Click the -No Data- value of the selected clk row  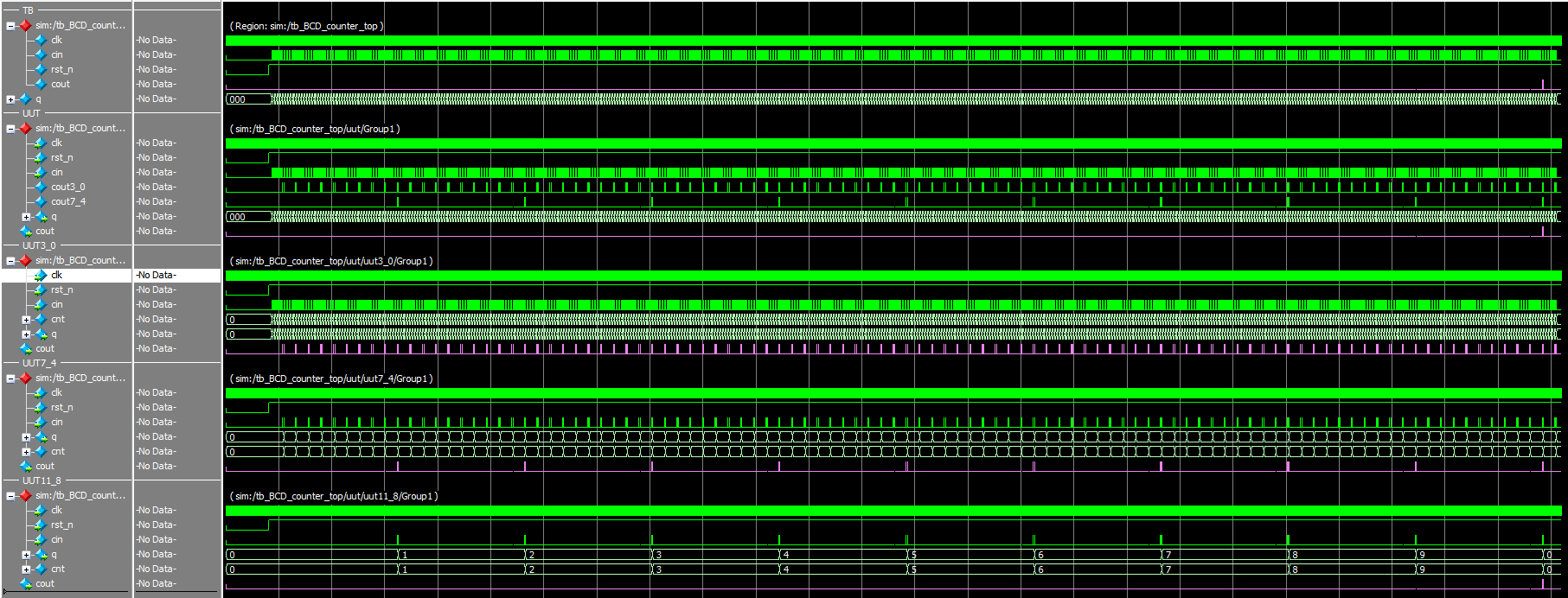coord(156,276)
